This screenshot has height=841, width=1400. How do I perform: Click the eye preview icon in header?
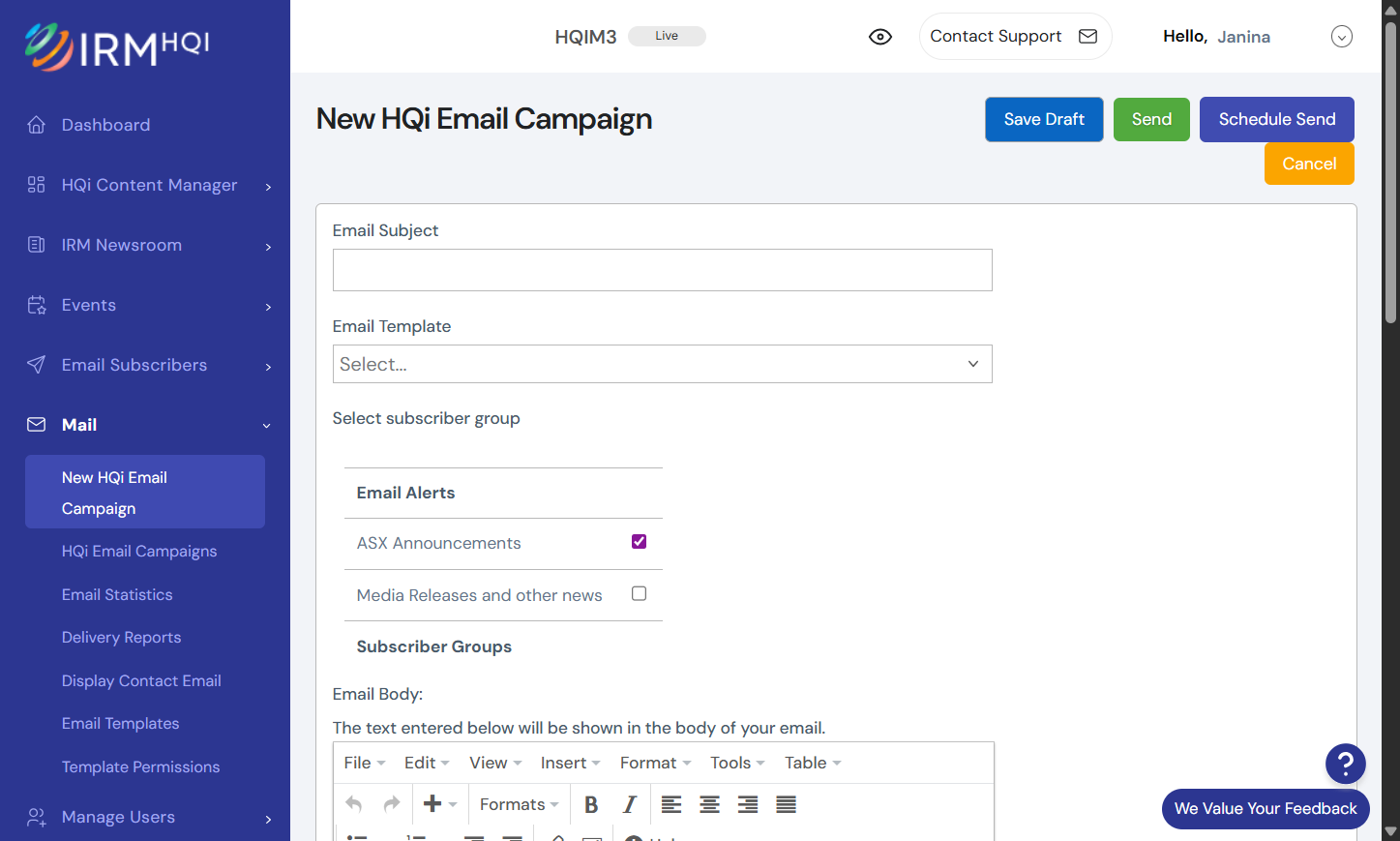pos(880,37)
